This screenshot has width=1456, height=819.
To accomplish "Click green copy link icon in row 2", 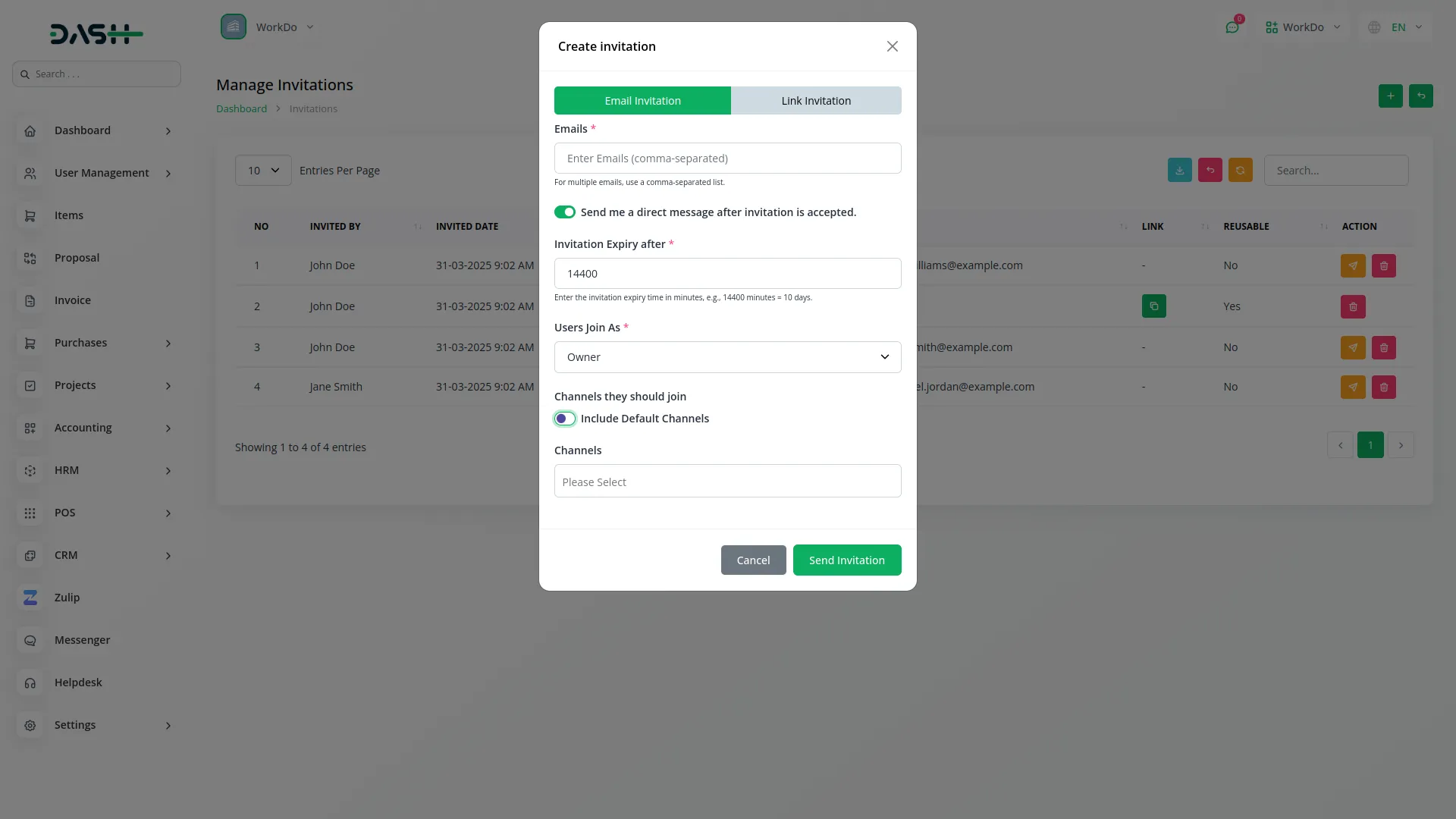I will click(1153, 306).
